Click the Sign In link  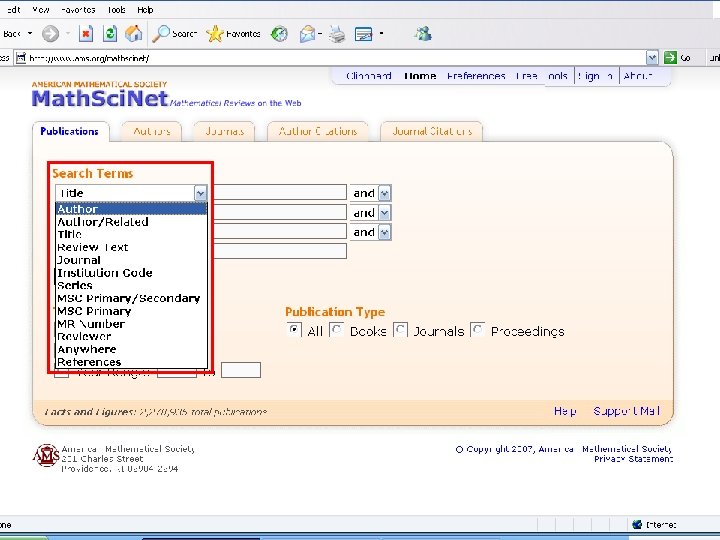tap(596, 76)
